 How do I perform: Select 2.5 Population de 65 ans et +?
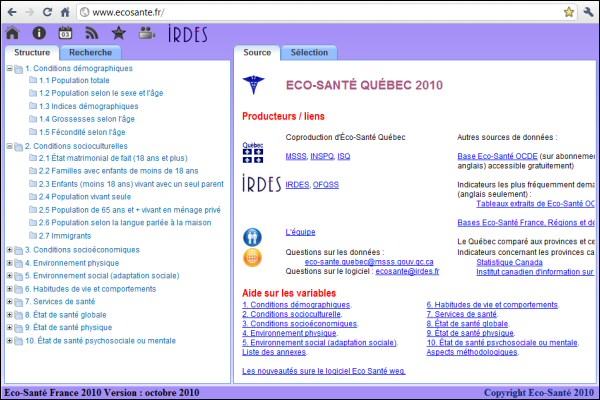coord(129,210)
